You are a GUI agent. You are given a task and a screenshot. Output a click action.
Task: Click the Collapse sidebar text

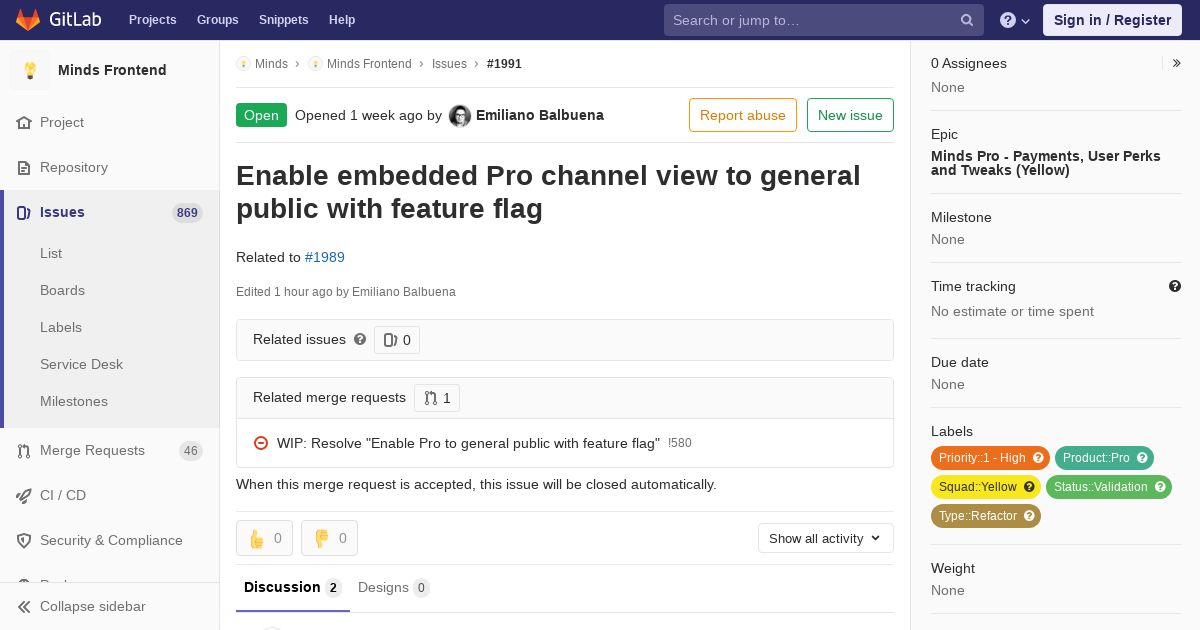[92, 606]
